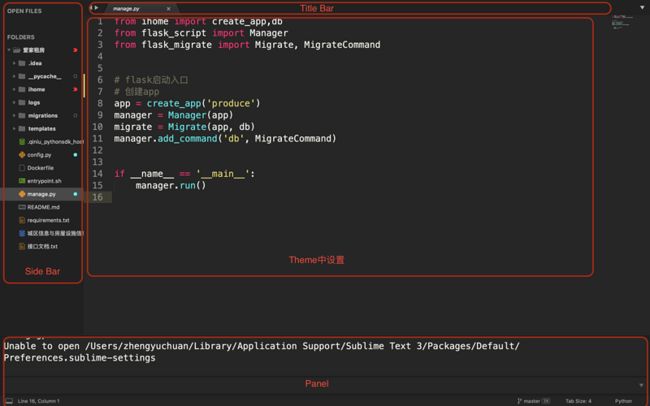Click line number 11 in the gutter
This screenshot has width=650, height=406.
[97, 139]
